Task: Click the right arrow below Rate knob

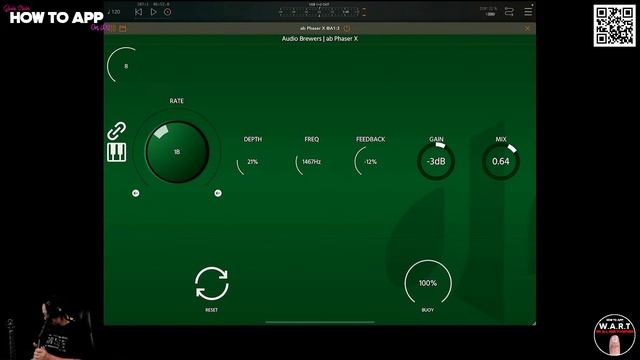Action: coord(218,193)
